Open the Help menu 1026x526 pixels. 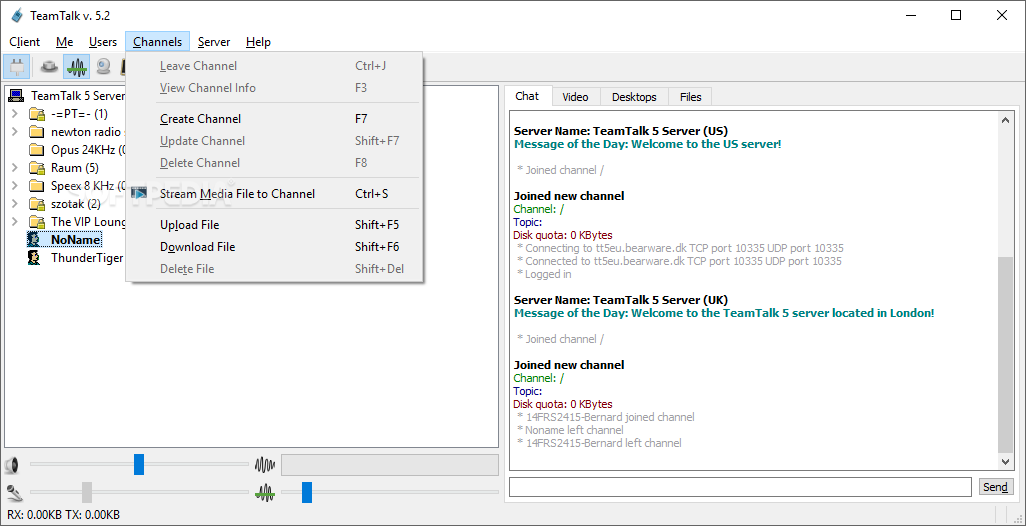(258, 42)
